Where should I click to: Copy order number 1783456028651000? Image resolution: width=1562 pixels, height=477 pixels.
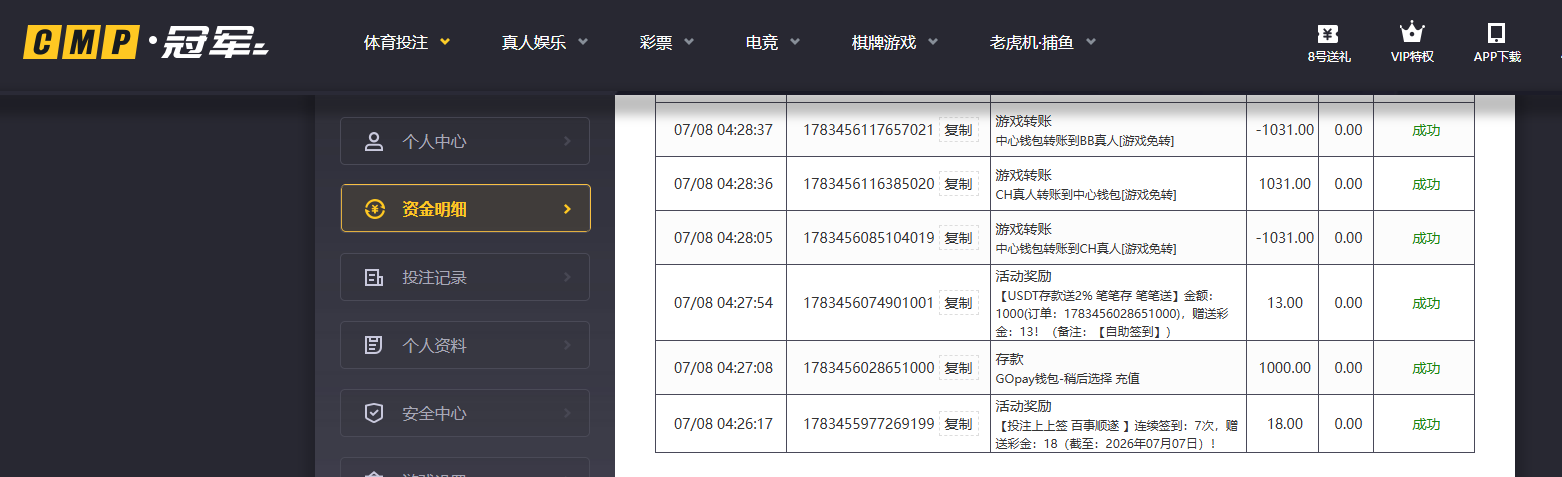tap(958, 368)
